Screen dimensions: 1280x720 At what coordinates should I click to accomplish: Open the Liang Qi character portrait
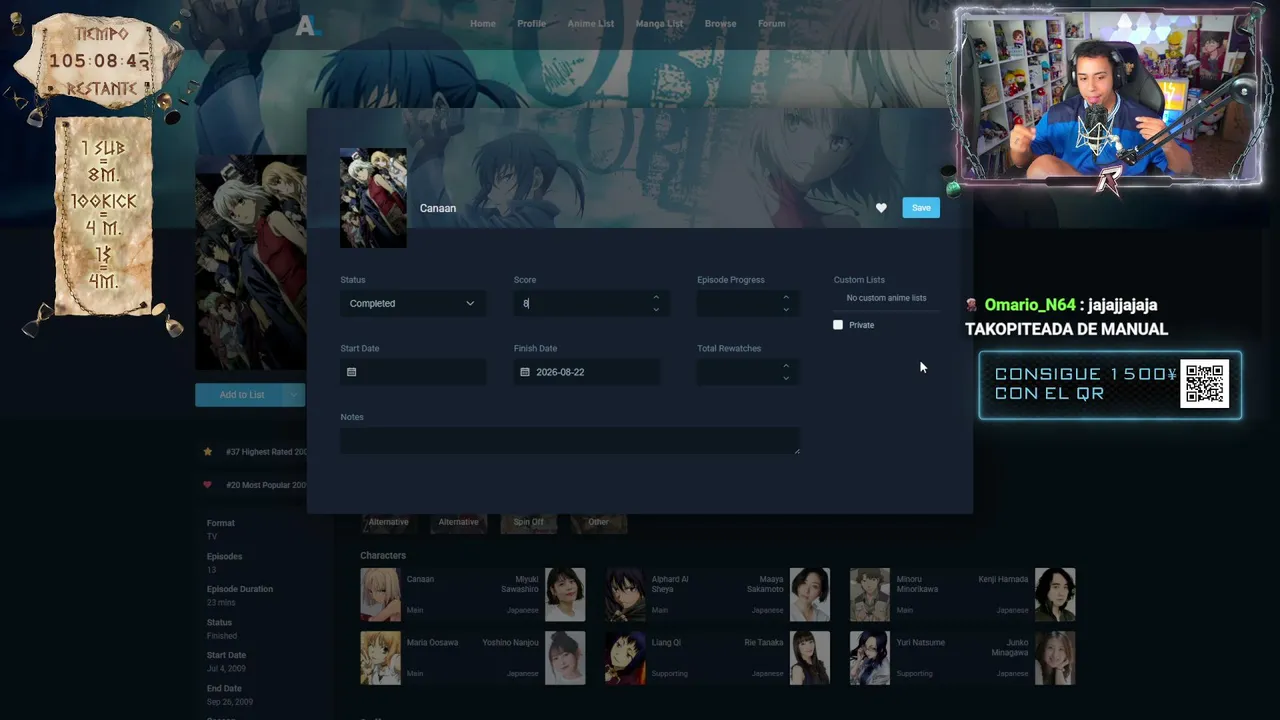tap(625, 658)
